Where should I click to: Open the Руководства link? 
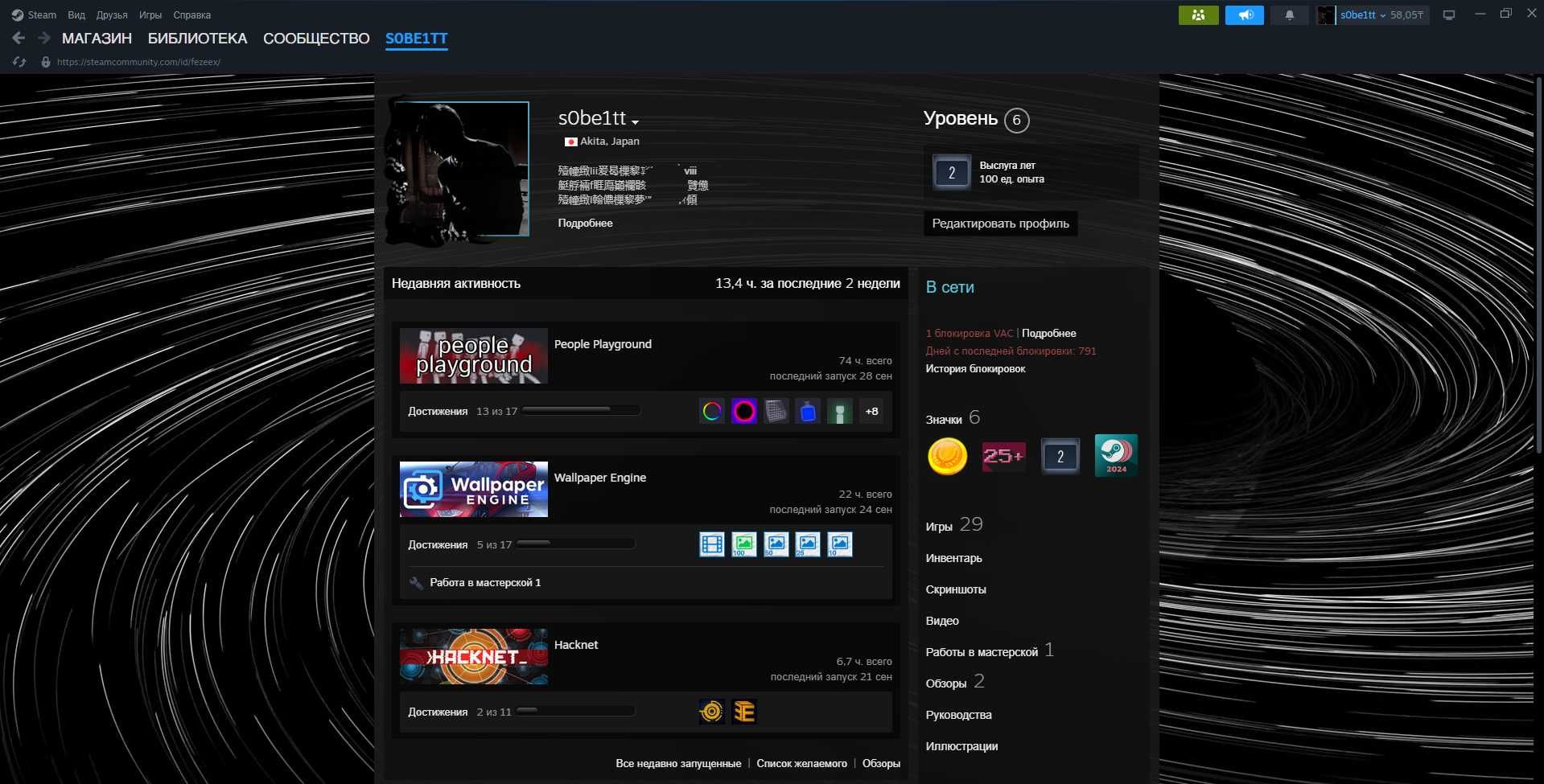tap(958, 715)
